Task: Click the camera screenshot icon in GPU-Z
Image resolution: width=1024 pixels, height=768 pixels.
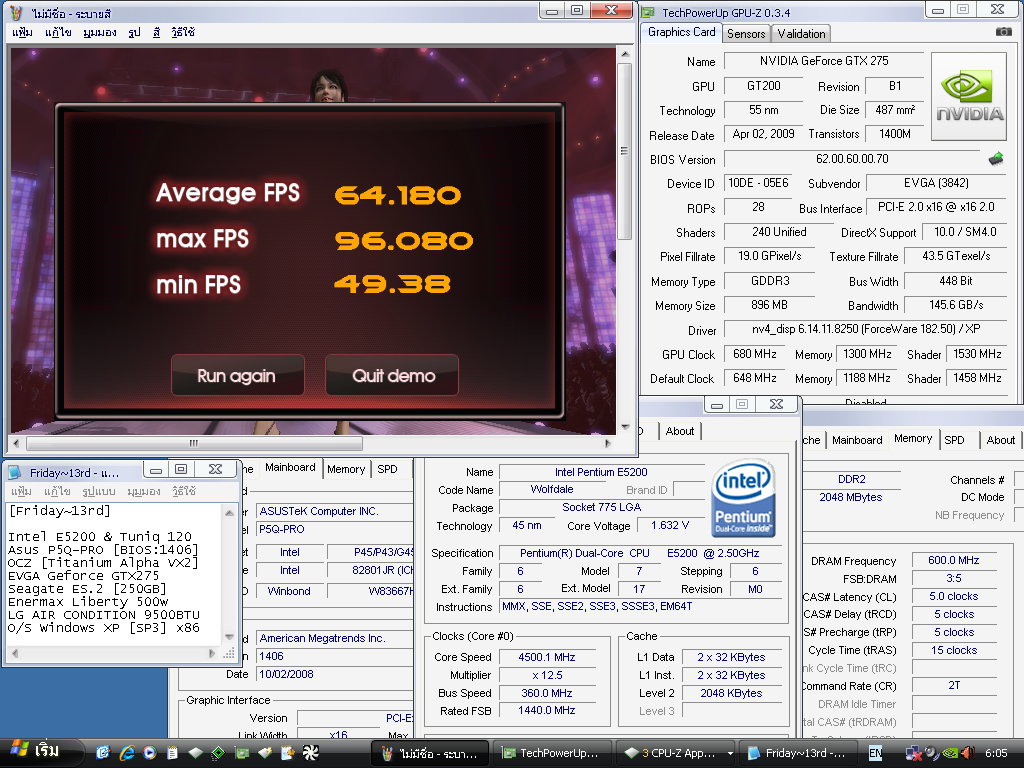Action: 1003,32
